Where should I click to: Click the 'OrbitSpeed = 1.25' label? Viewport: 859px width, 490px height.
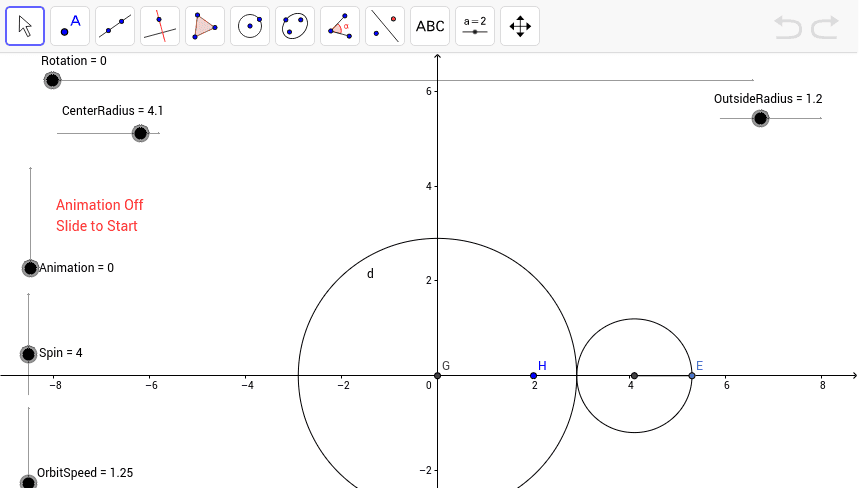85,472
